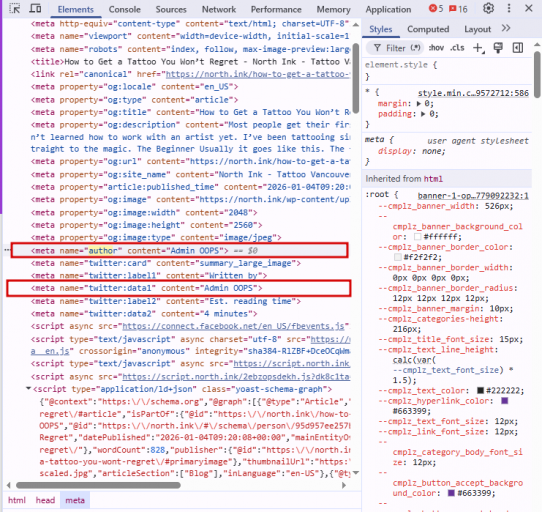Open the Network tab
This screenshot has height=512, width=542.
pos(219,9)
